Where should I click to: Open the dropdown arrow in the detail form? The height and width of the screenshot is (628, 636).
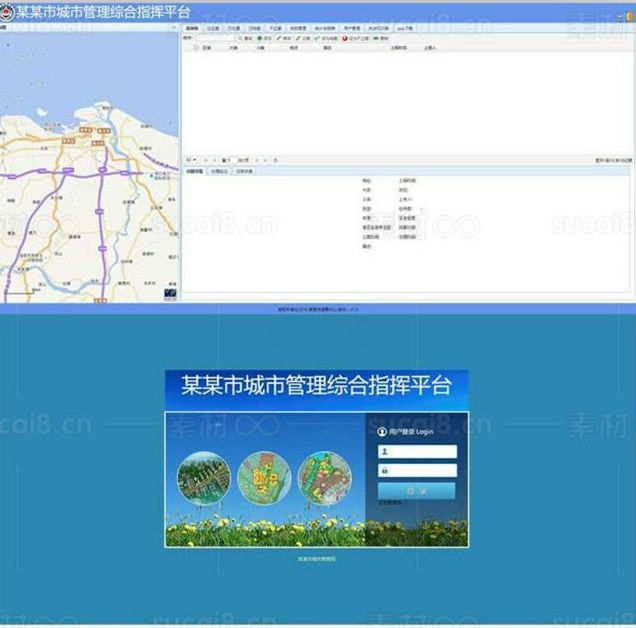[421, 209]
